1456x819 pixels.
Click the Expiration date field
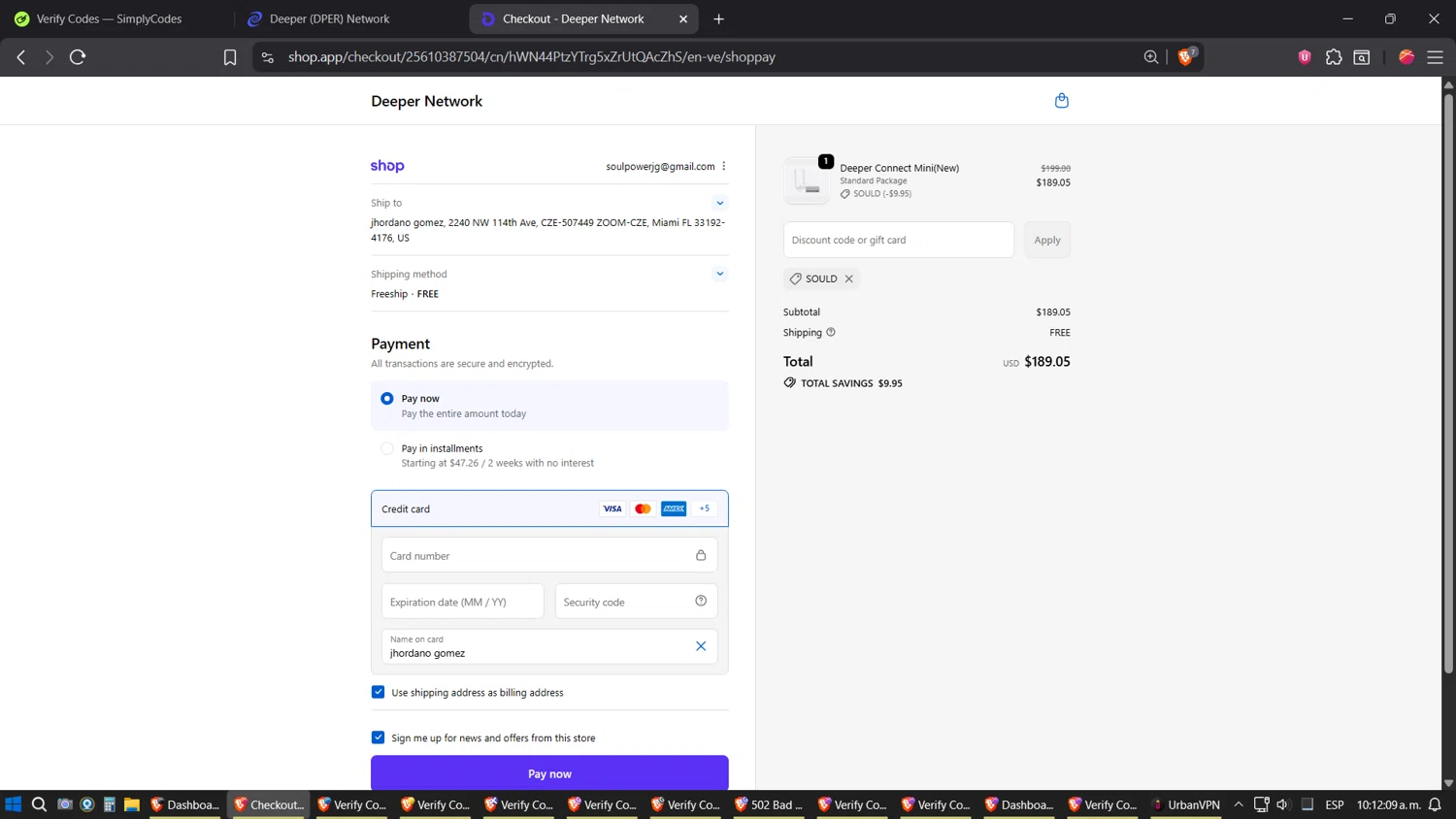tap(463, 602)
